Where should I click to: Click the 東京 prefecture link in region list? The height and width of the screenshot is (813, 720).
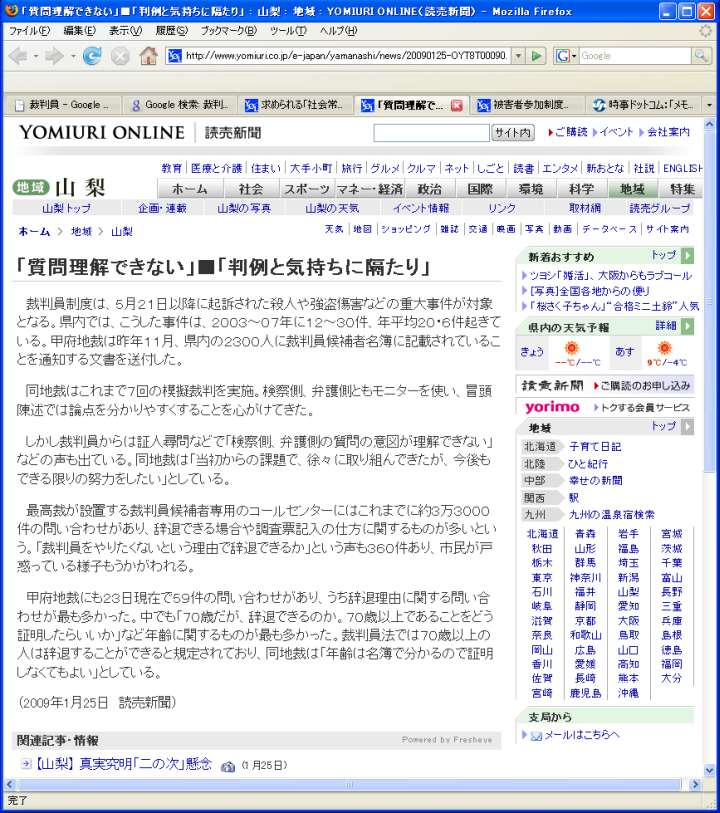click(x=542, y=578)
